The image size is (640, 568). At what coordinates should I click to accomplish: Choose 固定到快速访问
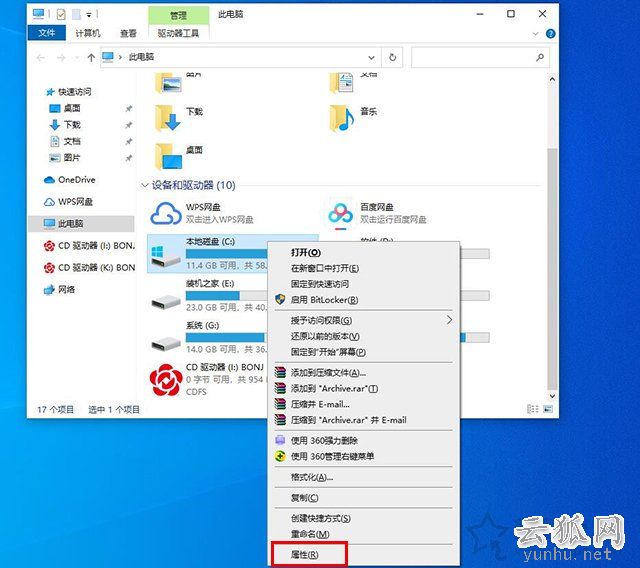click(x=363, y=284)
